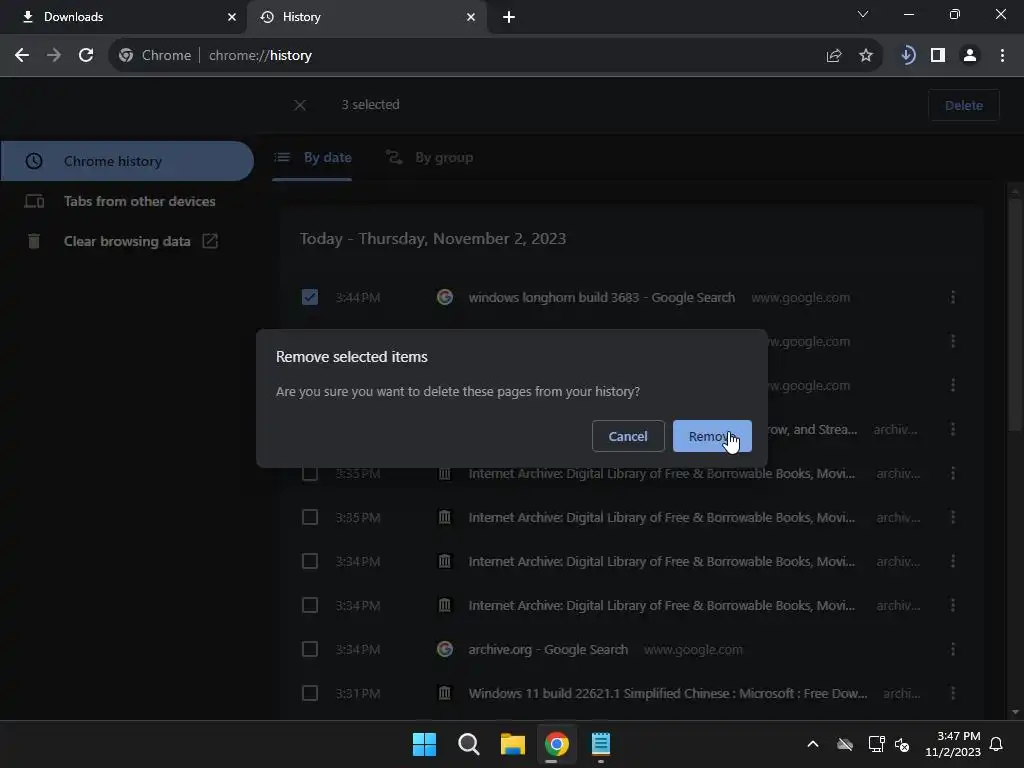
Task: Check the second 3:35 PM Internet Archive entry
Action: (310, 517)
